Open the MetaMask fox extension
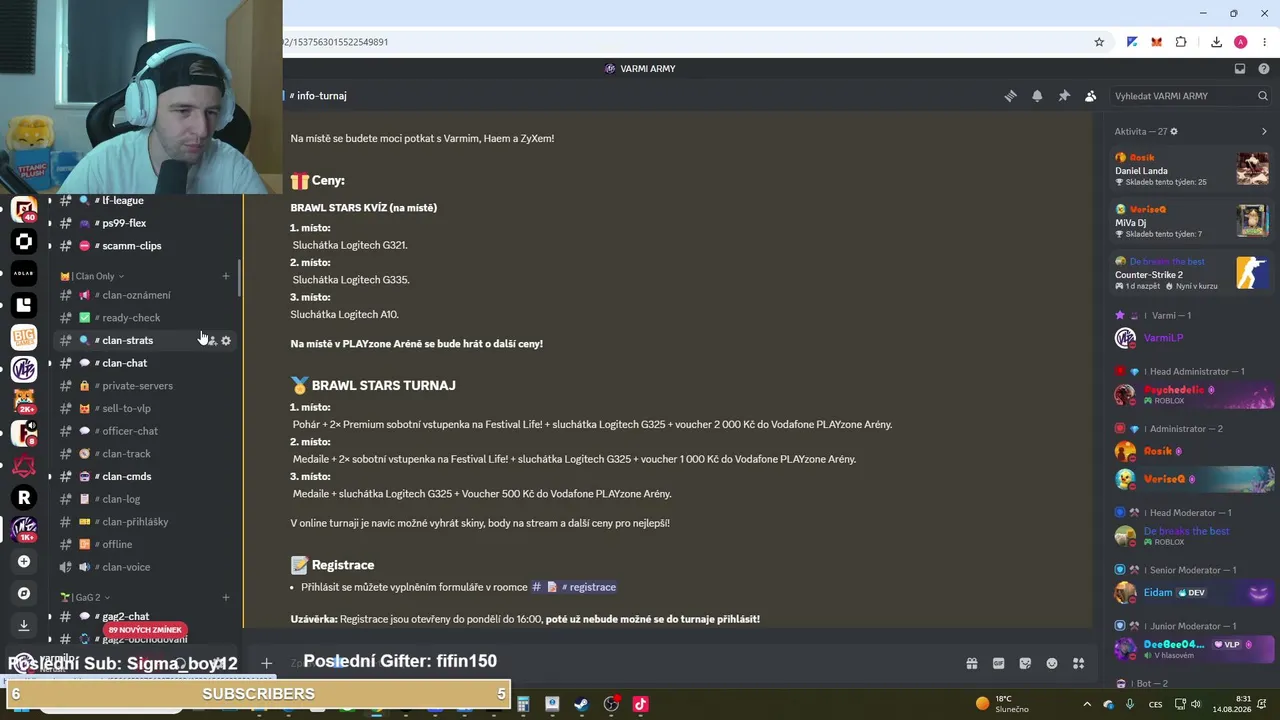This screenshot has height=720, width=1280. [1156, 42]
